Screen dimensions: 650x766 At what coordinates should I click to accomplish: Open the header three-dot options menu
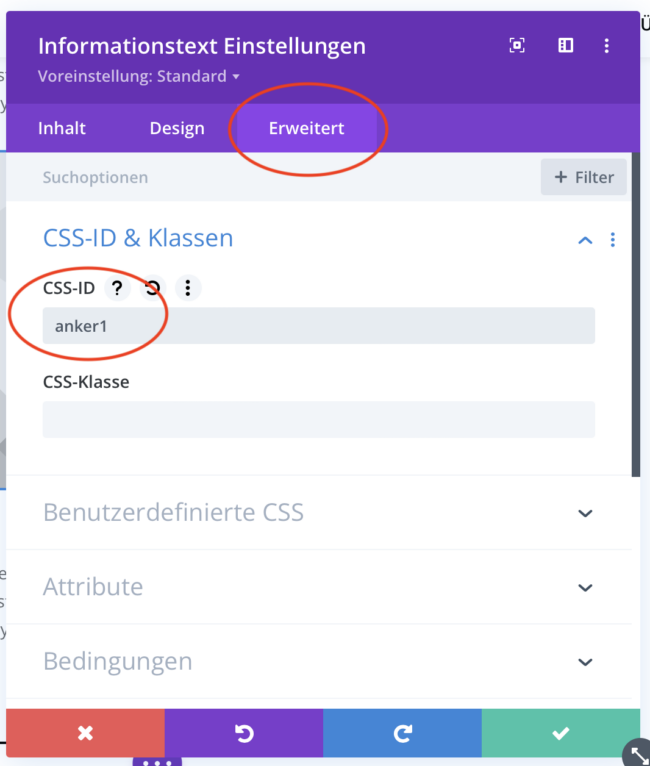coord(607,46)
